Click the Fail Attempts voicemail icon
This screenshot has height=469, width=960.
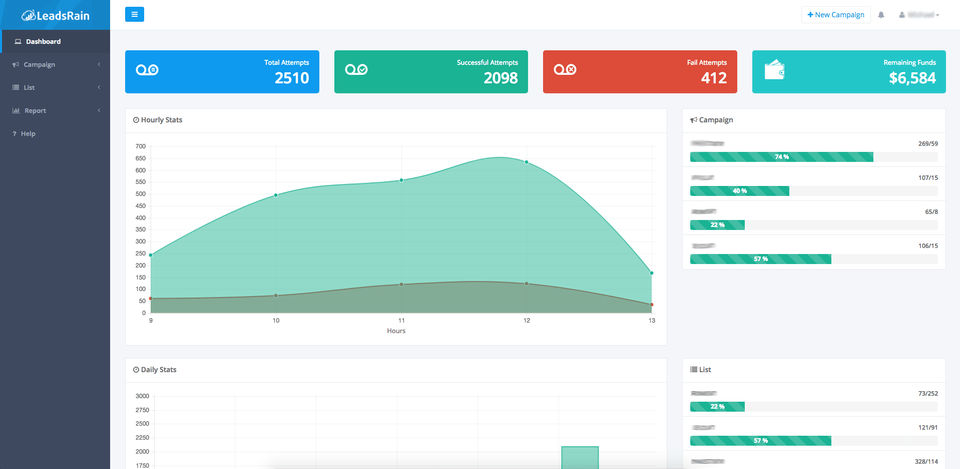[565, 70]
